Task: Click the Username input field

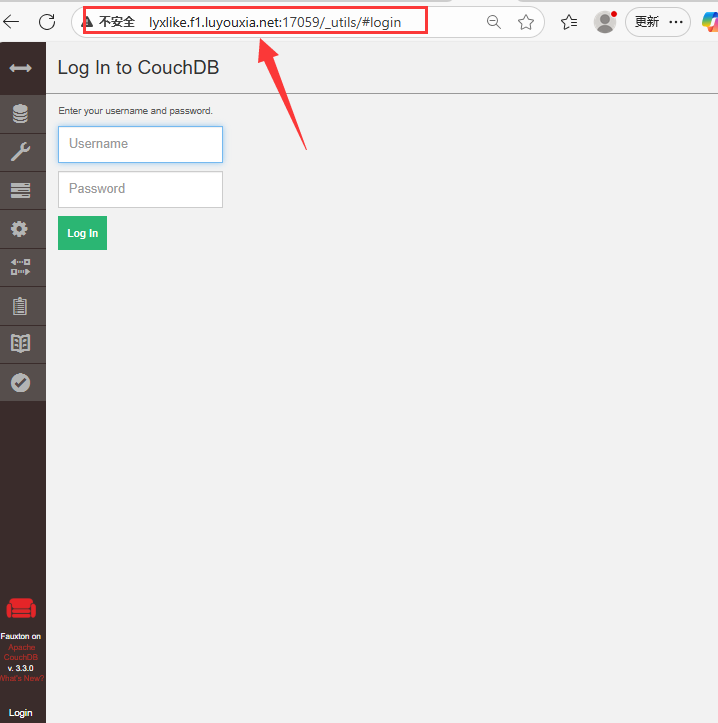Action: pyautogui.click(x=140, y=144)
